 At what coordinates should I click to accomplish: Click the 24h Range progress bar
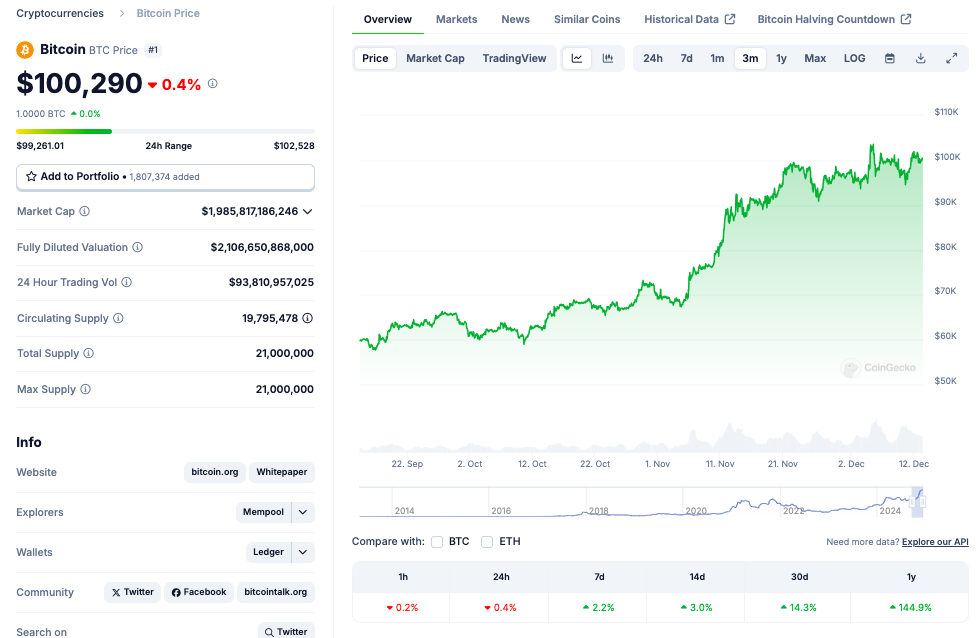(165, 132)
